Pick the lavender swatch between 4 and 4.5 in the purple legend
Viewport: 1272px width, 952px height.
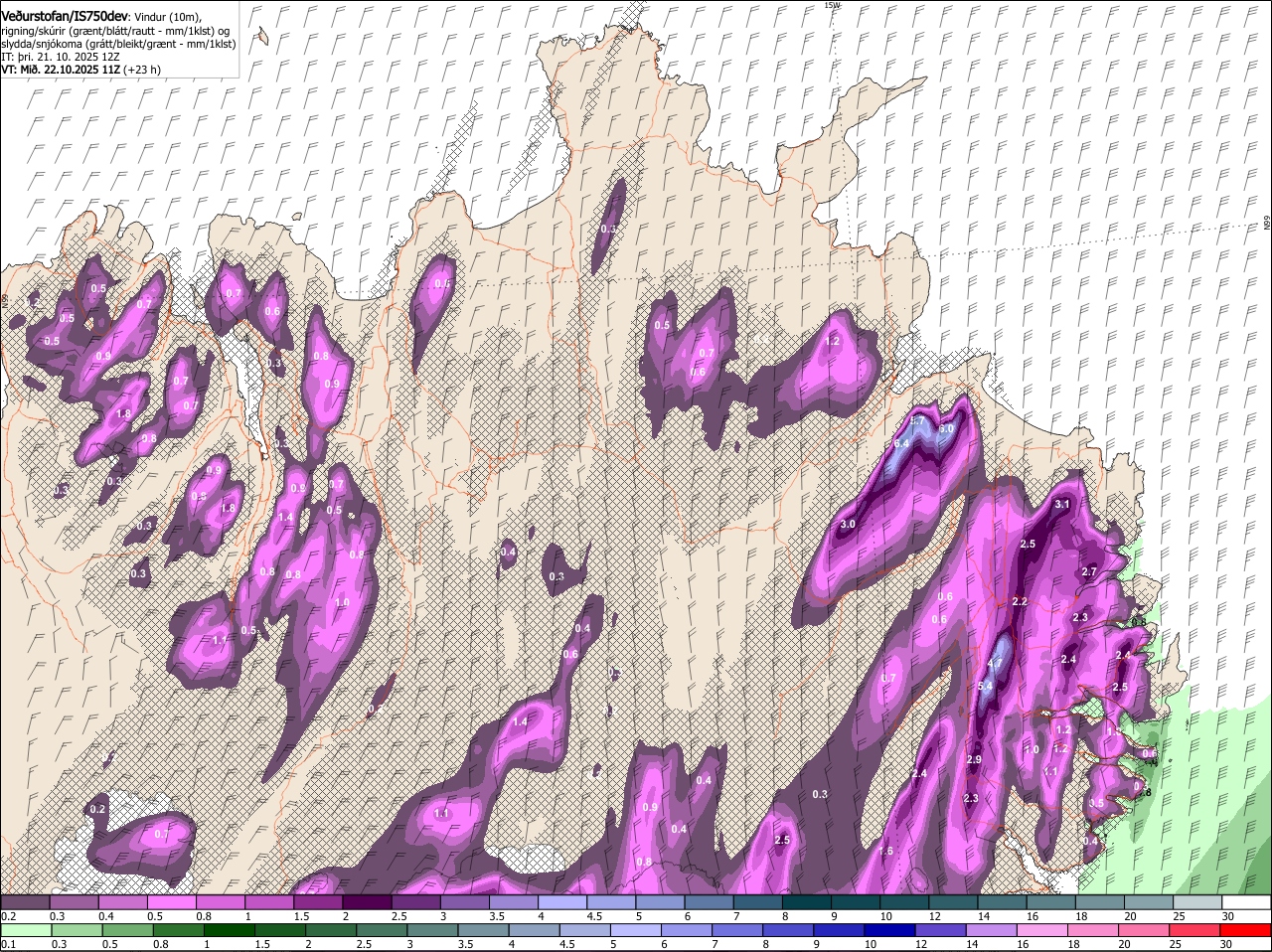[562, 902]
